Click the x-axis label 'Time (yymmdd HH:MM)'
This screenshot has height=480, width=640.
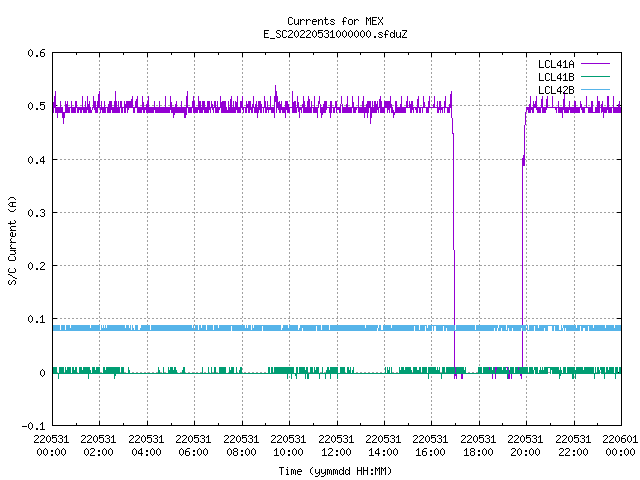335,471
